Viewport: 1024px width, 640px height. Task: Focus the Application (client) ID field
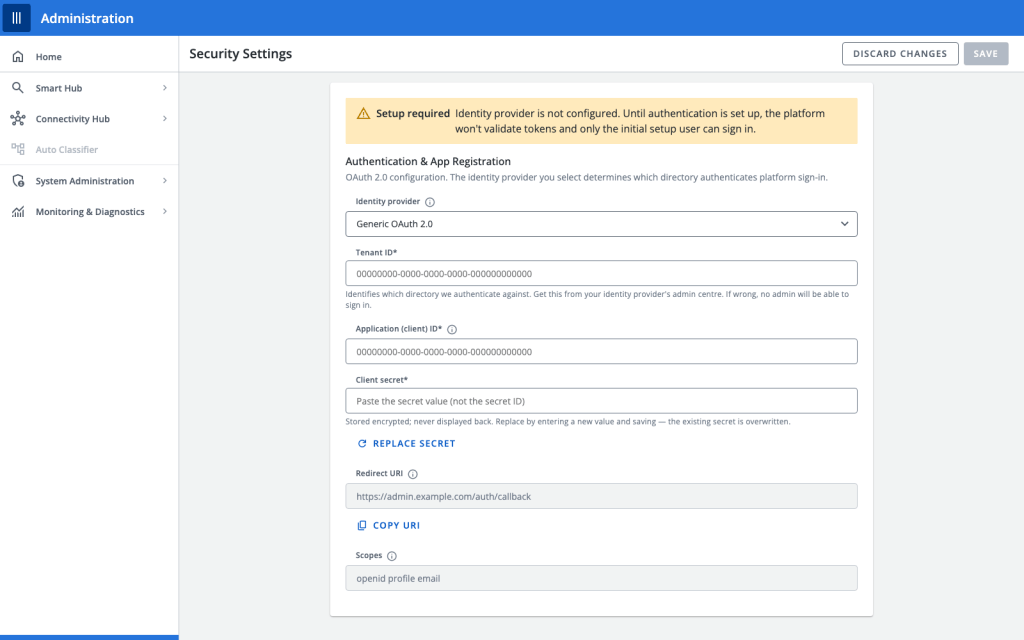(x=601, y=351)
